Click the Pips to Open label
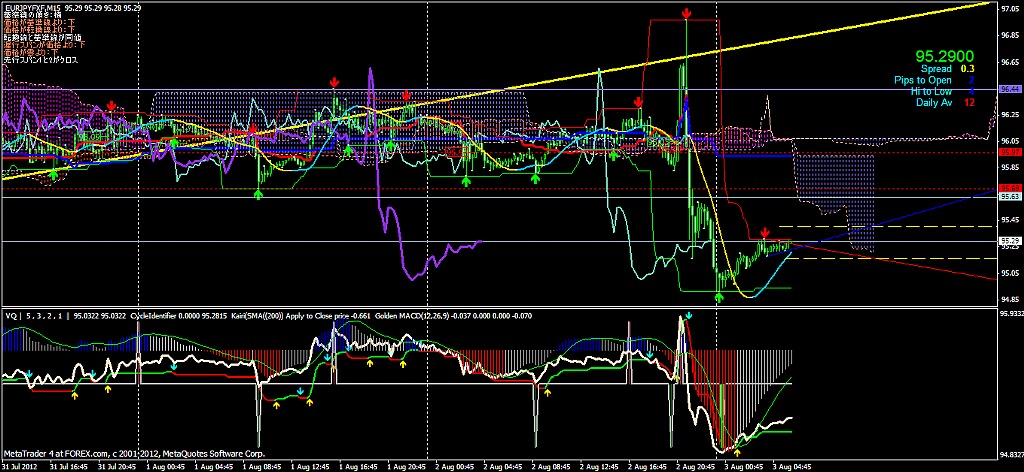Screen dimensions: 1024x472 coord(924,80)
